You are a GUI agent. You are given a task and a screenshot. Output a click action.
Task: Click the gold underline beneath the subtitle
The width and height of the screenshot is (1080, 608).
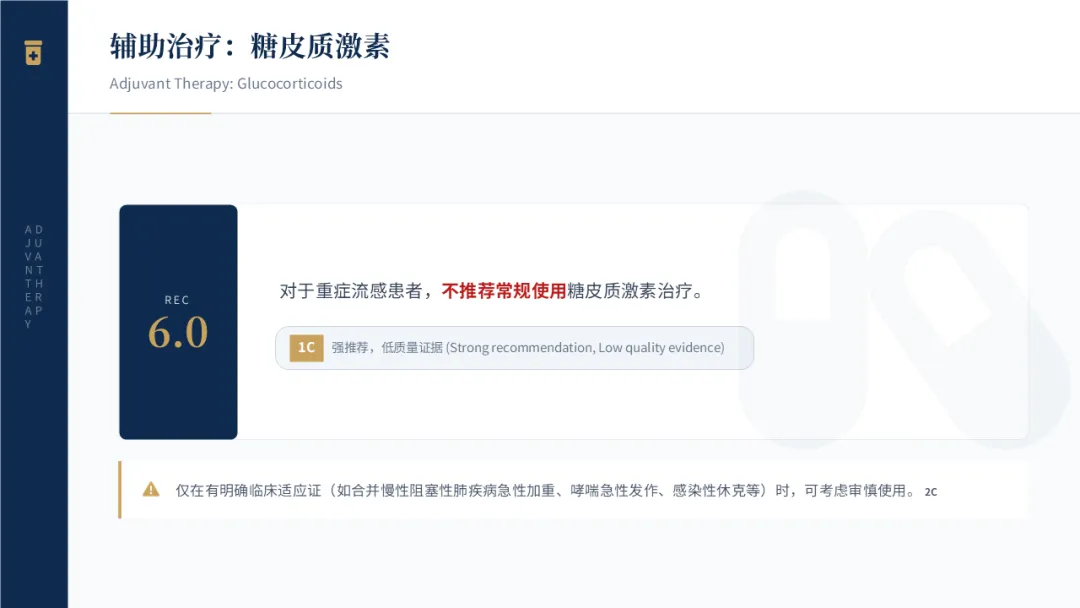click(x=160, y=113)
